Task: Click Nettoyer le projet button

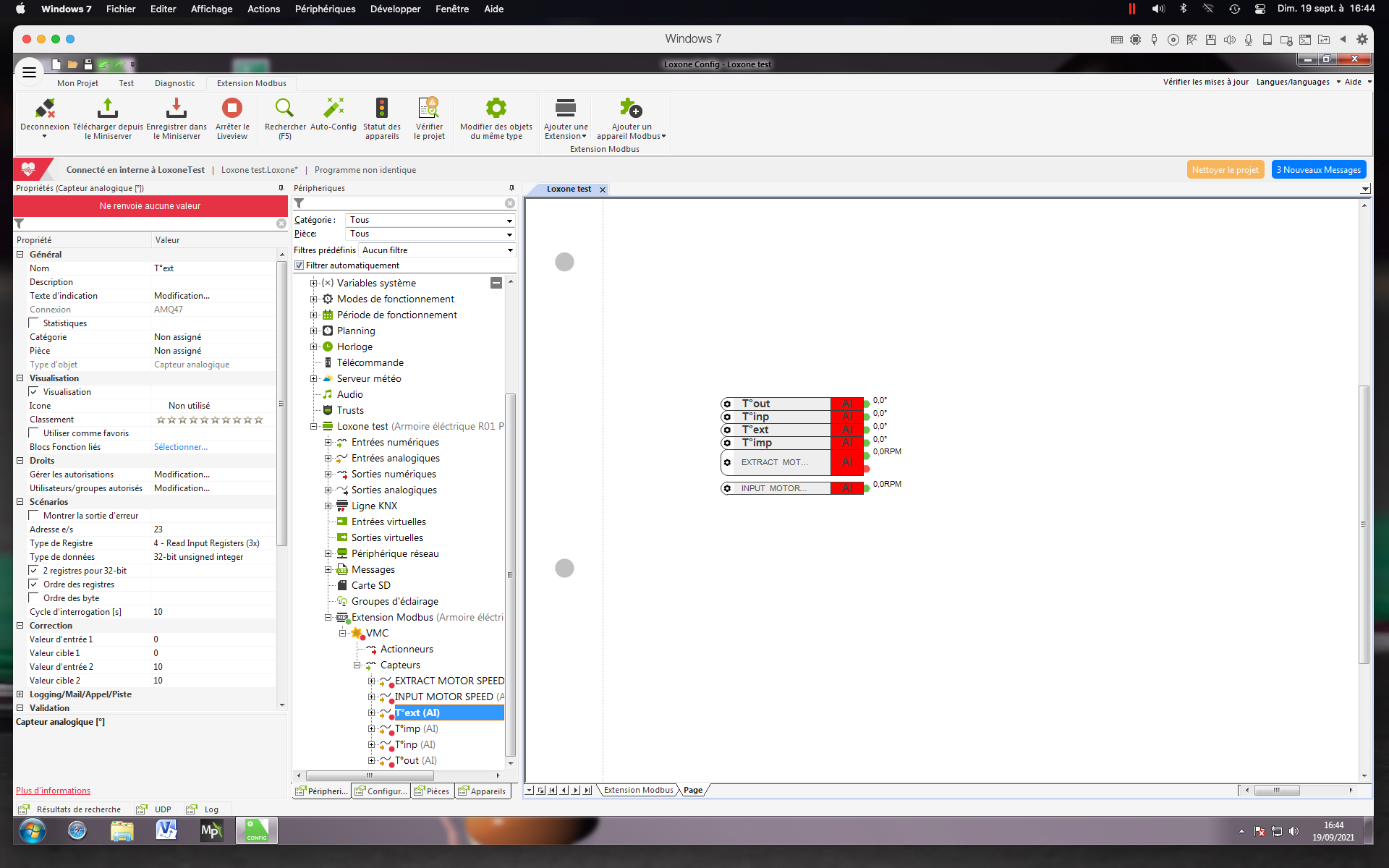Action: click(1225, 170)
